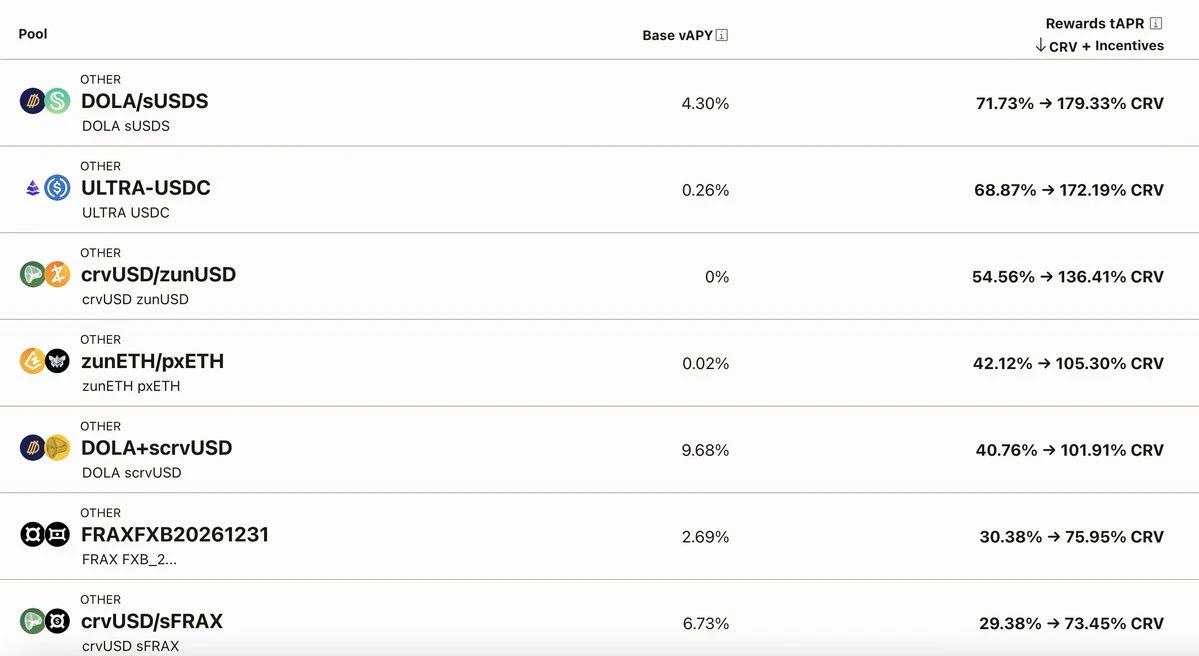
Task: Open the Base vAPY info tooltip
Action: click(721, 34)
